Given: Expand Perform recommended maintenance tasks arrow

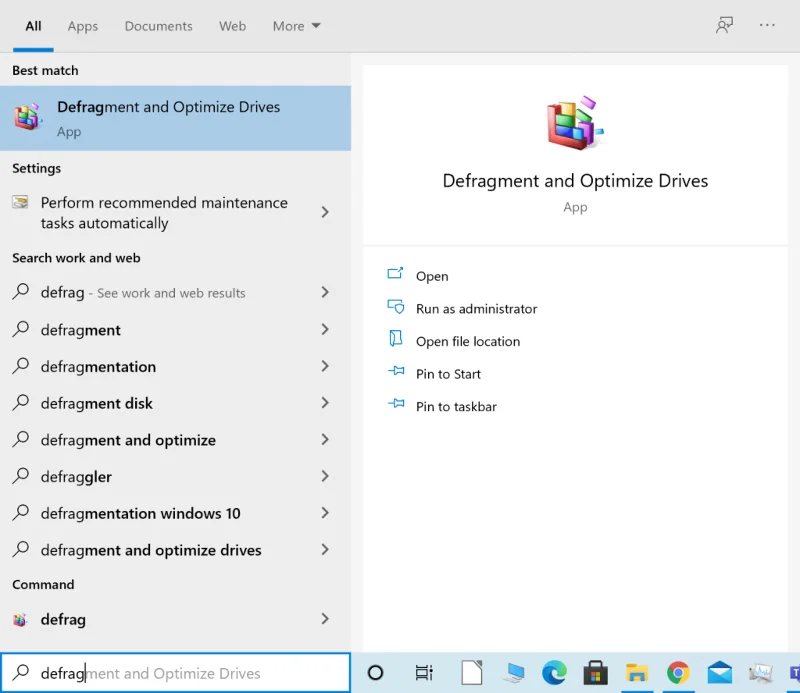Looking at the screenshot, I should pos(325,212).
